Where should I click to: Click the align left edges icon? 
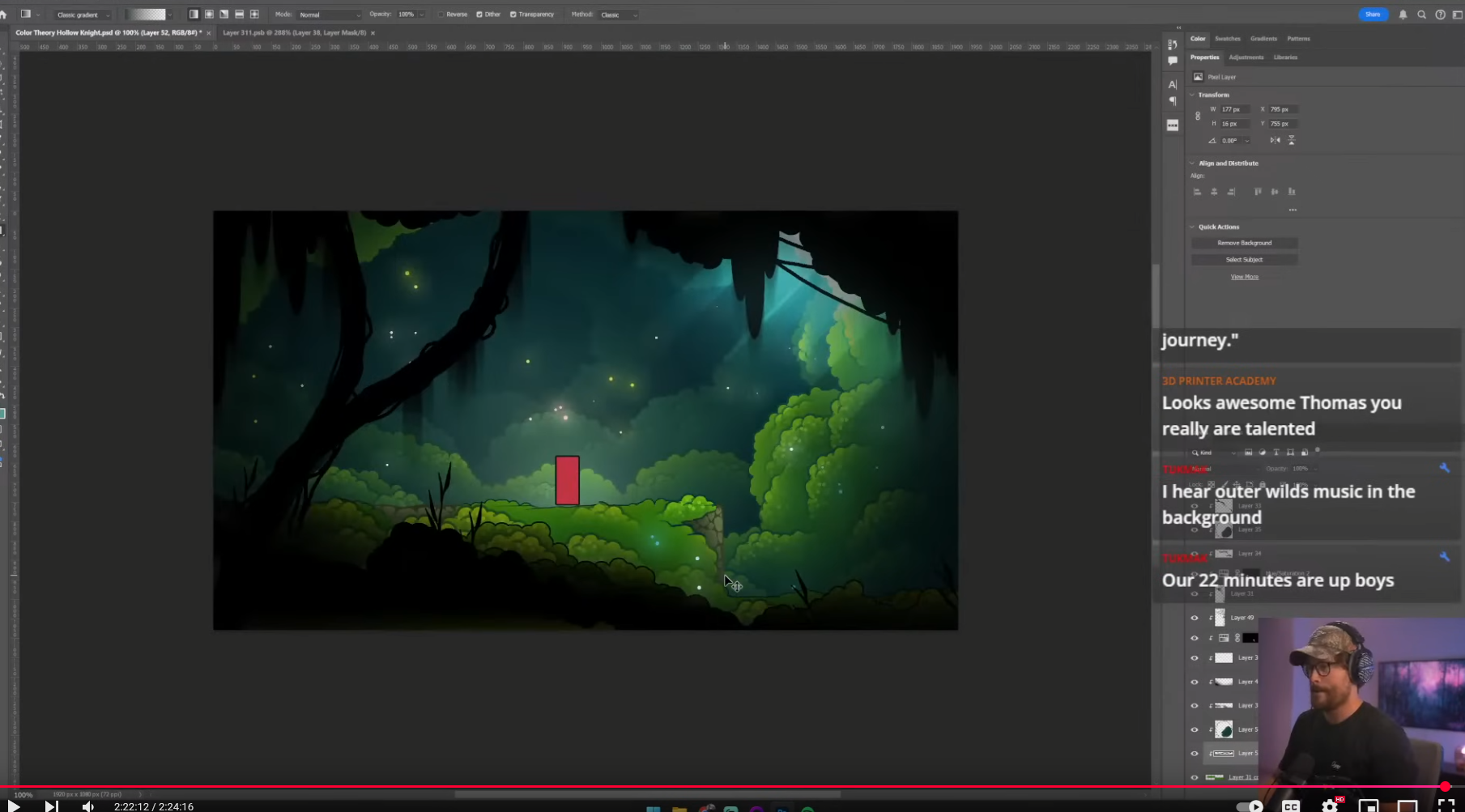point(1197,192)
